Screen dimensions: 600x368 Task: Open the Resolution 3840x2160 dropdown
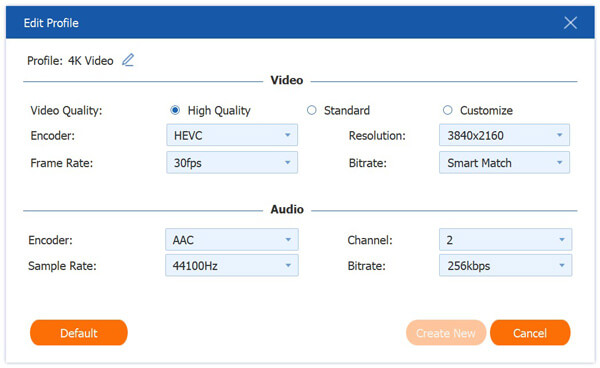coord(504,135)
